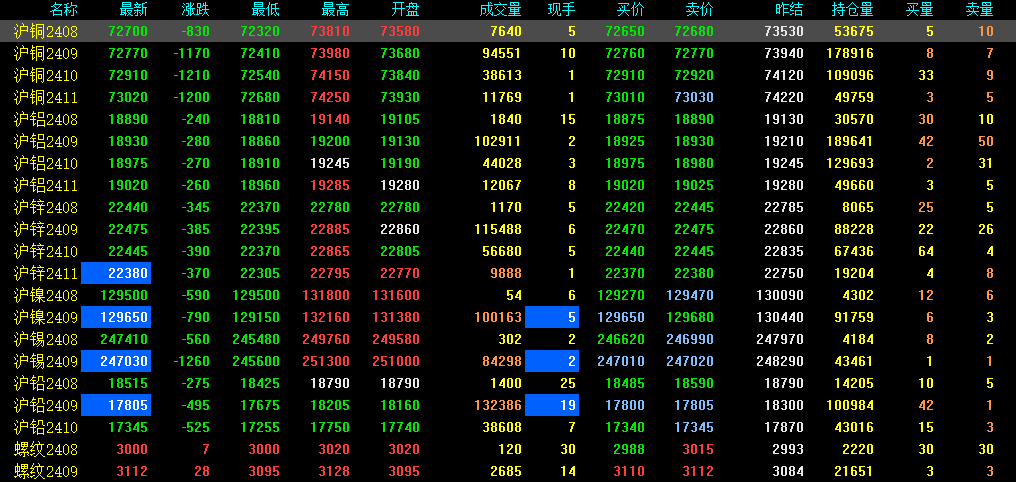Click 螺纹2409 change value 28
Screen dimensions: 1016x482
click(x=202, y=472)
